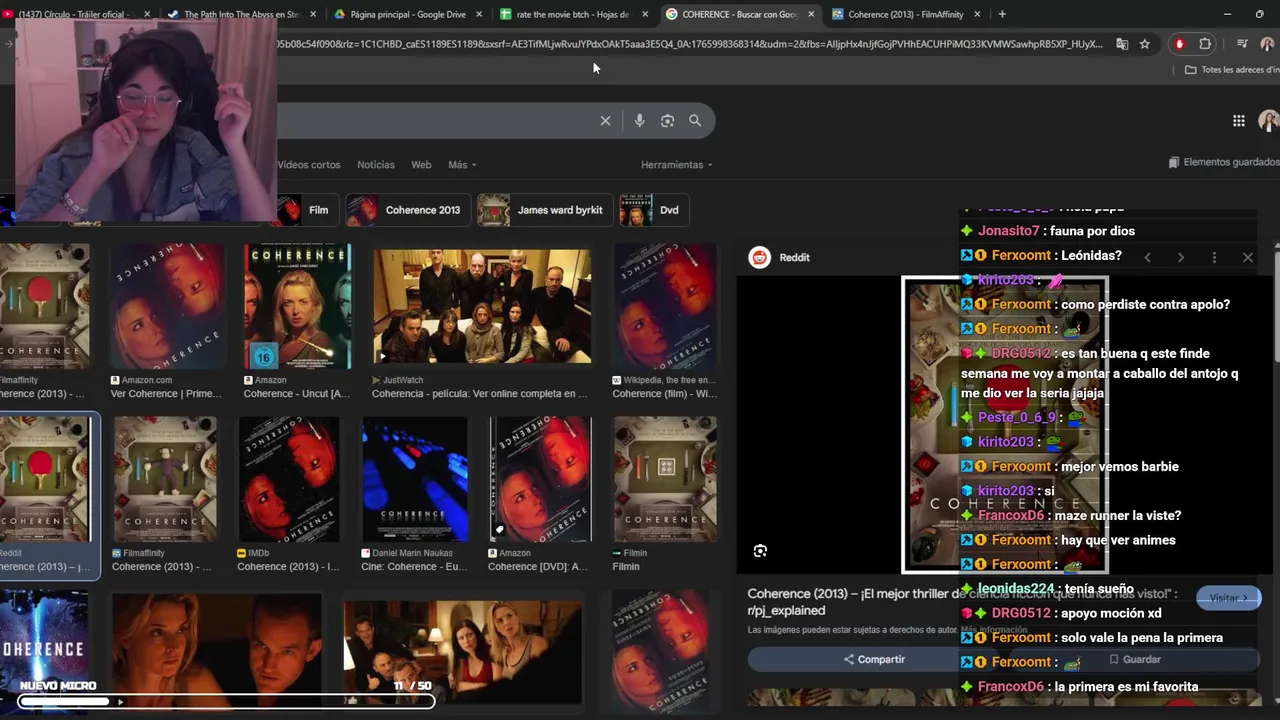Open a new browser tab
The width and height of the screenshot is (1280, 720).
[1002, 14]
